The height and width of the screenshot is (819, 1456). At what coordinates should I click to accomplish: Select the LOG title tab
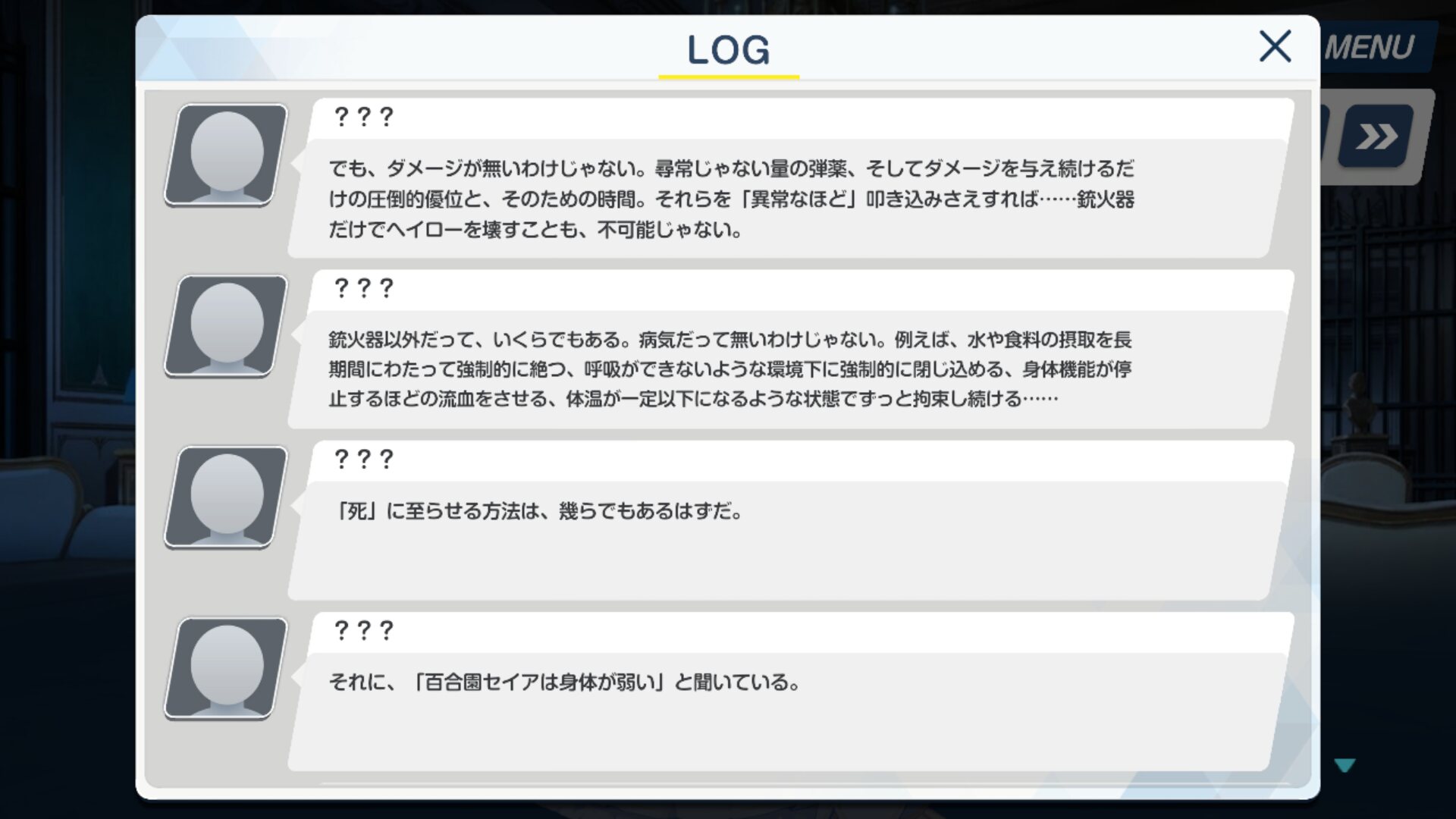(728, 50)
